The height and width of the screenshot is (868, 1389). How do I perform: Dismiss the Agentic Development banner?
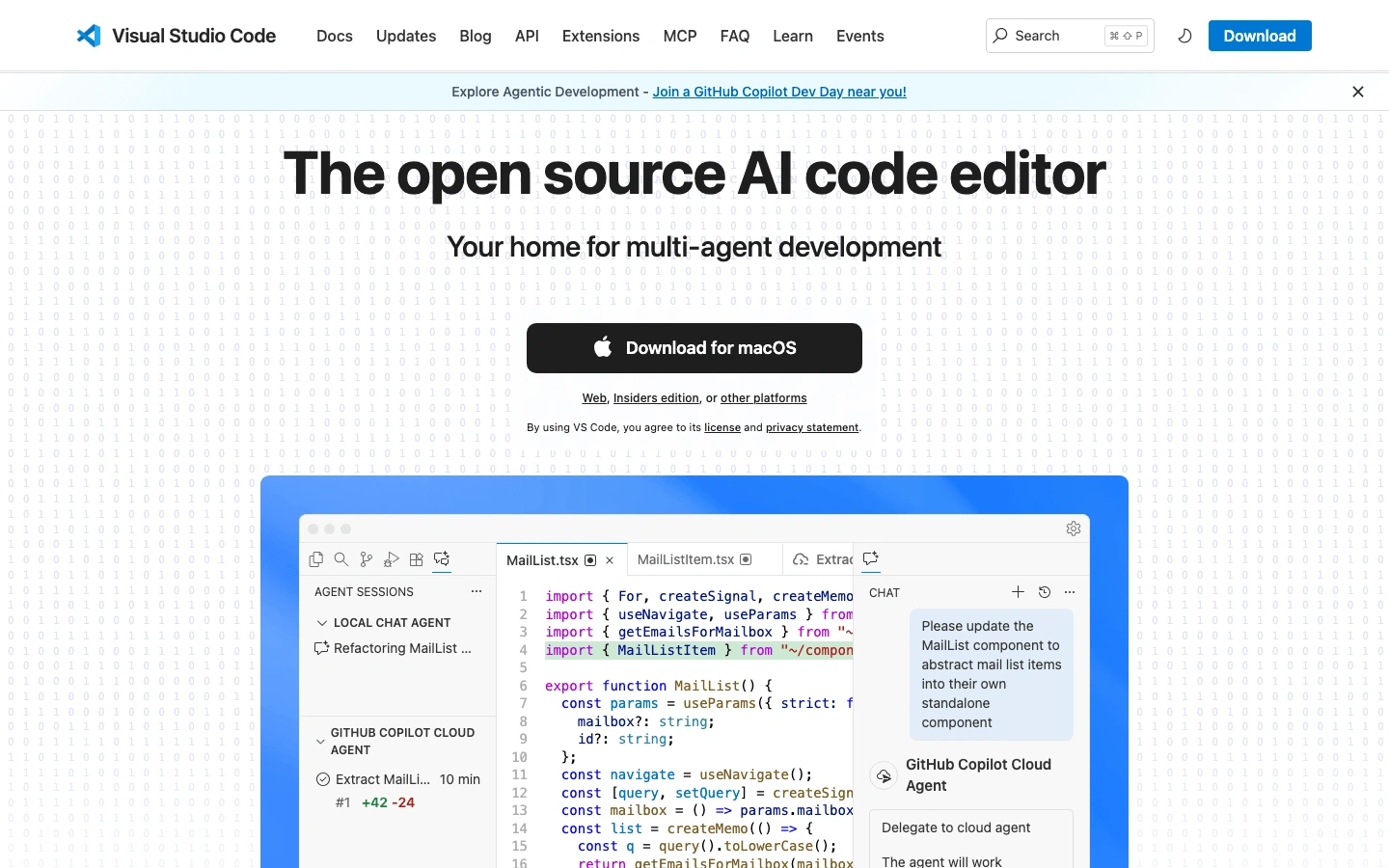(1358, 92)
